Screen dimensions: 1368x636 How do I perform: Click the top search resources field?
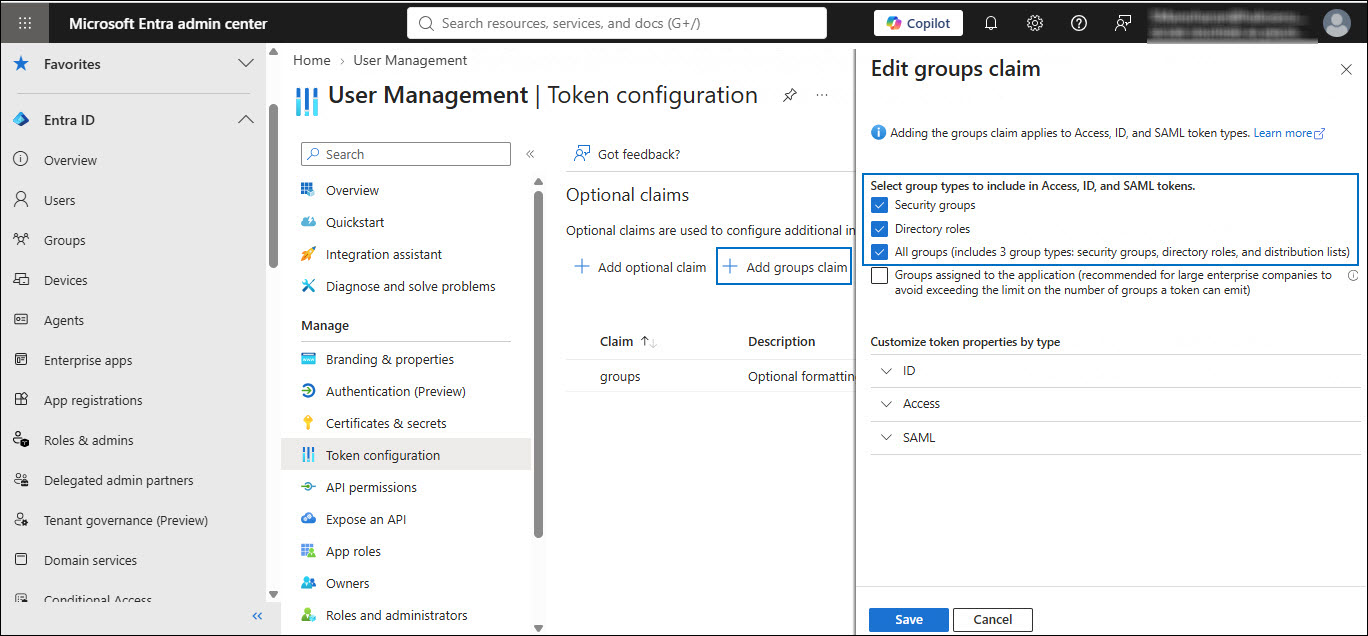point(617,23)
